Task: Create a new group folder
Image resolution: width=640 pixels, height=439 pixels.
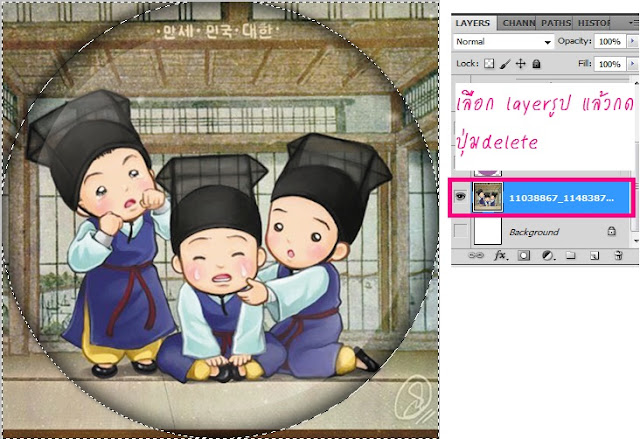Action: [571, 255]
